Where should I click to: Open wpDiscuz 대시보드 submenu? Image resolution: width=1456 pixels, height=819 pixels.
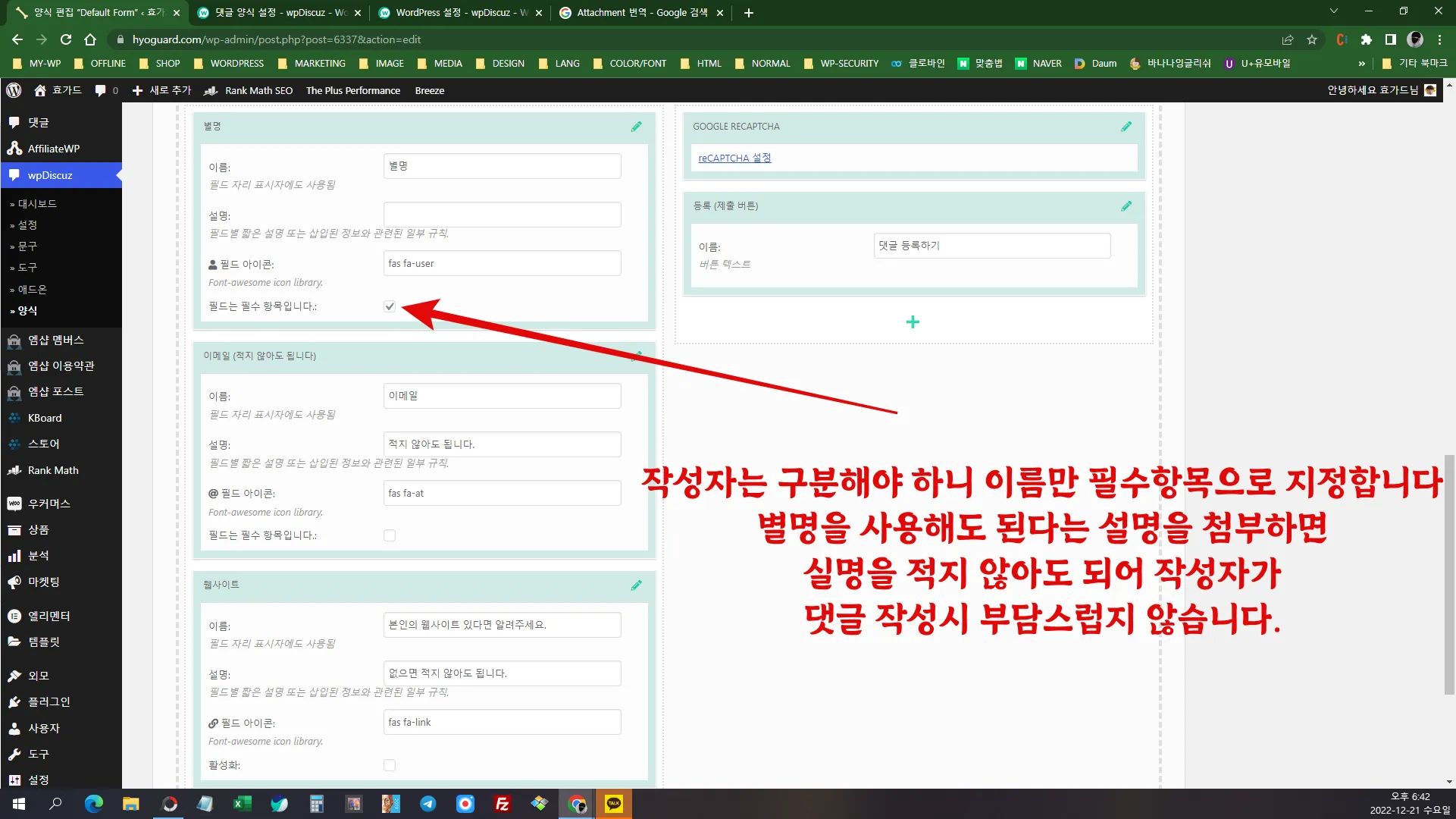point(37,204)
